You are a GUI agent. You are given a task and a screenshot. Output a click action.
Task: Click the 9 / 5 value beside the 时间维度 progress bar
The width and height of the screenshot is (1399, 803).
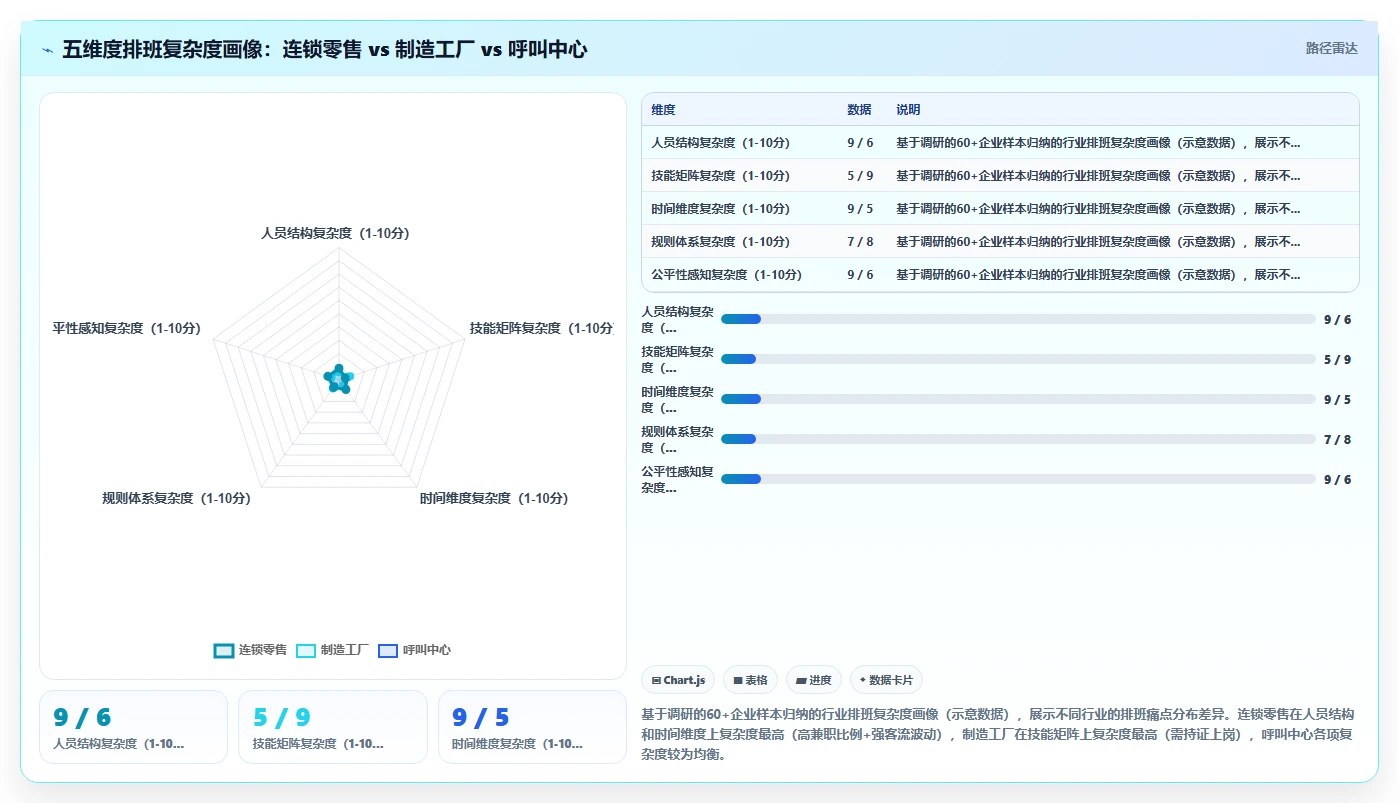click(x=1337, y=400)
